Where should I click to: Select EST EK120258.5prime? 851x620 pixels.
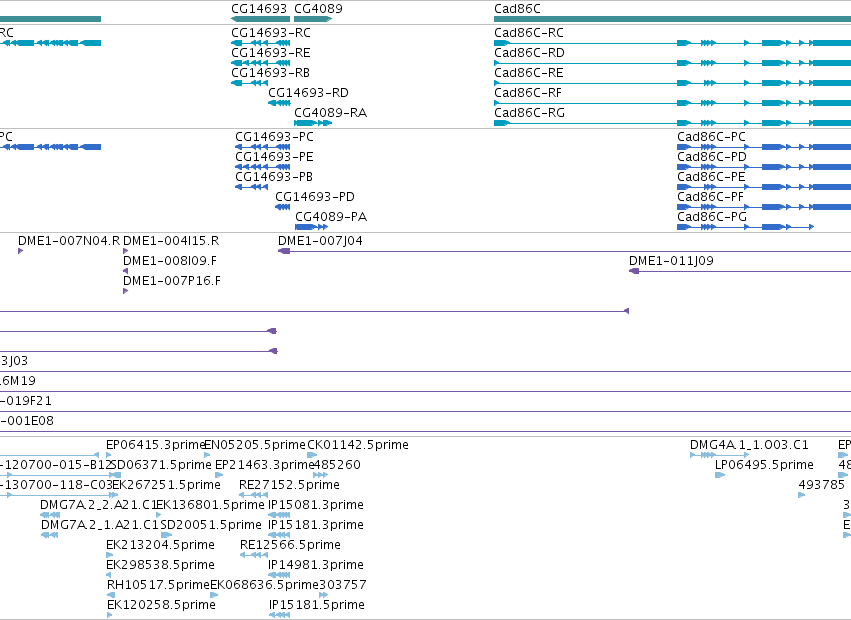161,606
